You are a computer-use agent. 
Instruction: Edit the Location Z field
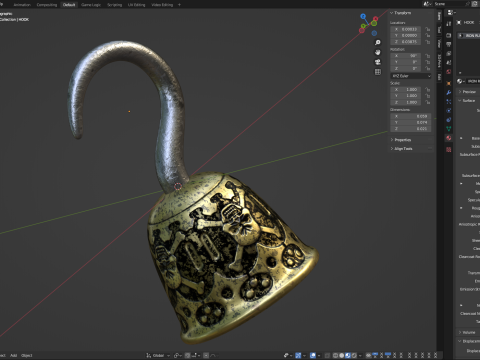click(406, 42)
